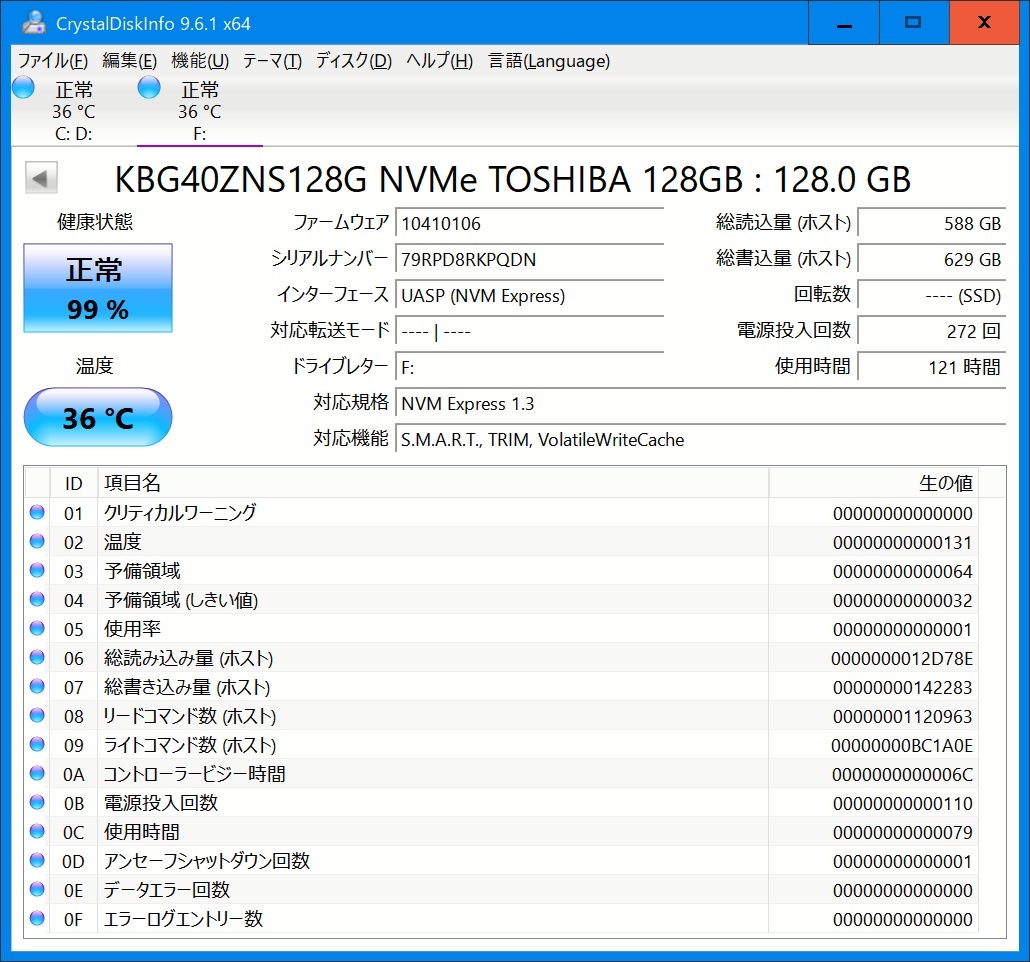Open the 機能(U) menu
This screenshot has height=962, width=1030.
200,61
